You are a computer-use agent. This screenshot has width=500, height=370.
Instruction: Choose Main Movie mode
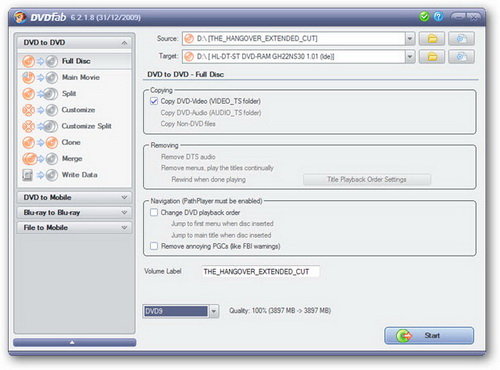(74, 77)
